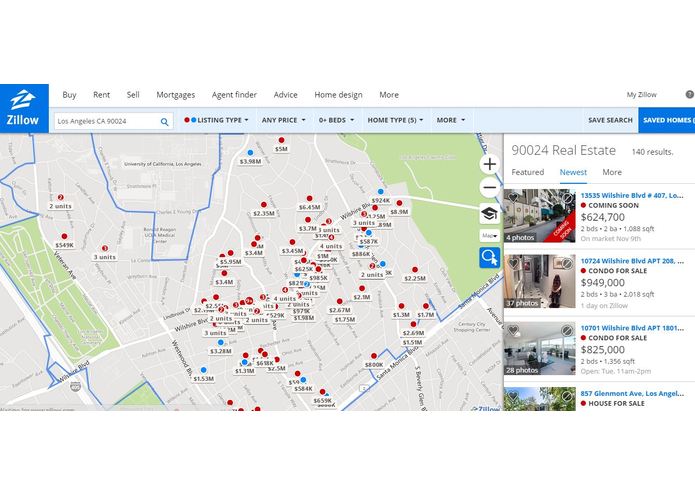Save 10724 Wilshire Blvd listing heart
The image size is (695, 494).
tap(513, 263)
